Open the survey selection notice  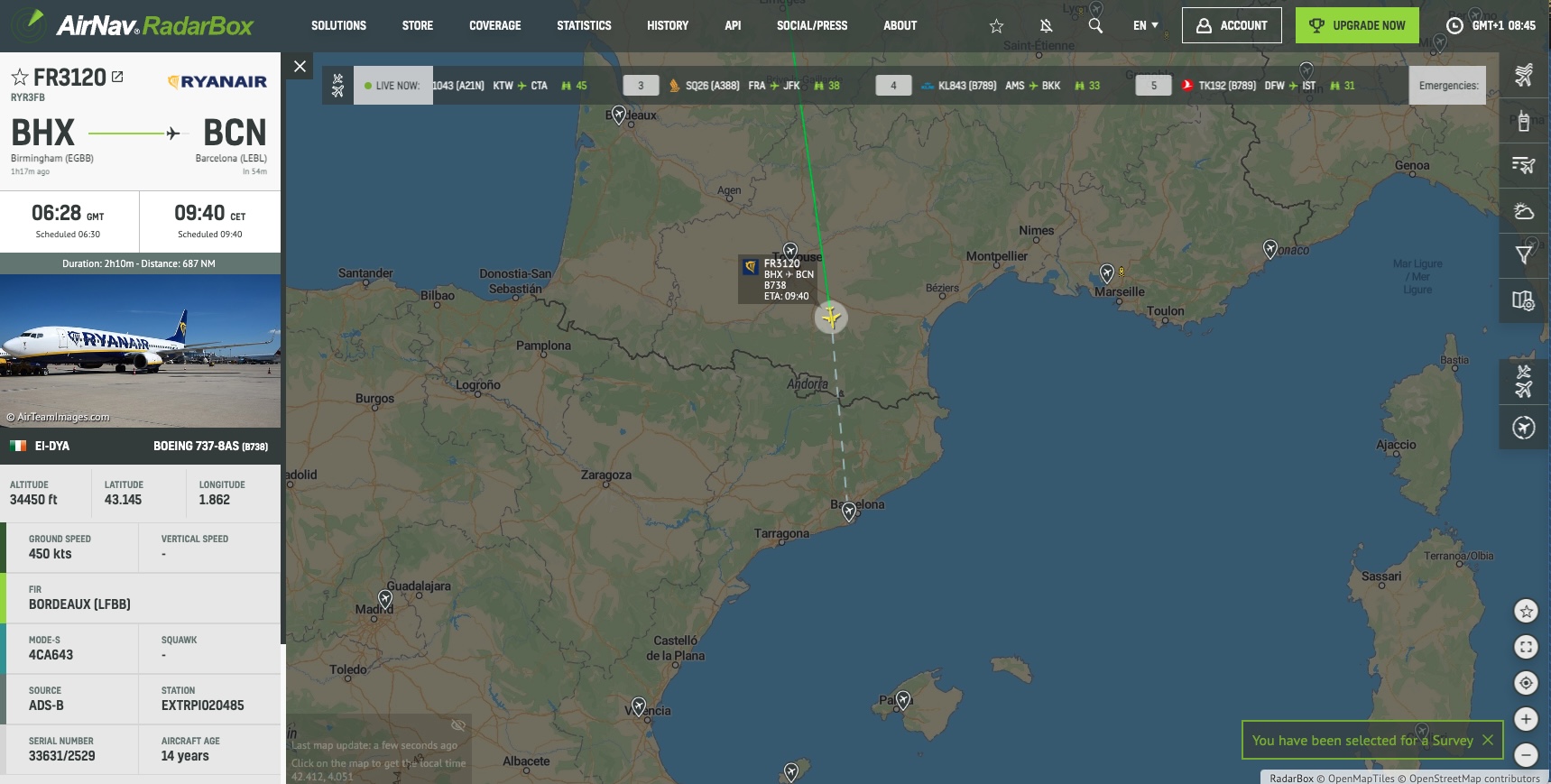tap(1362, 740)
